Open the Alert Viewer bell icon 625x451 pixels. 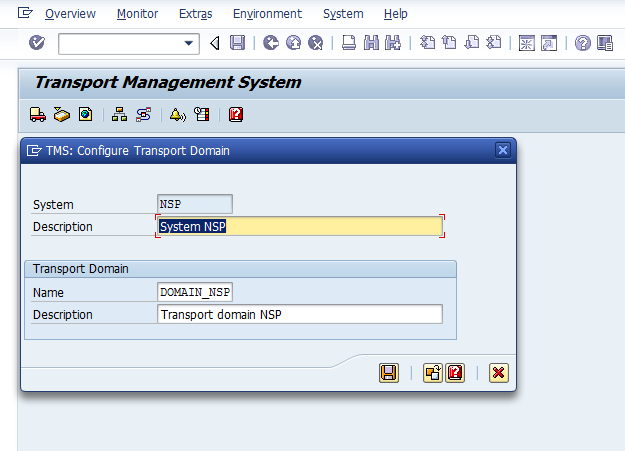(177, 115)
